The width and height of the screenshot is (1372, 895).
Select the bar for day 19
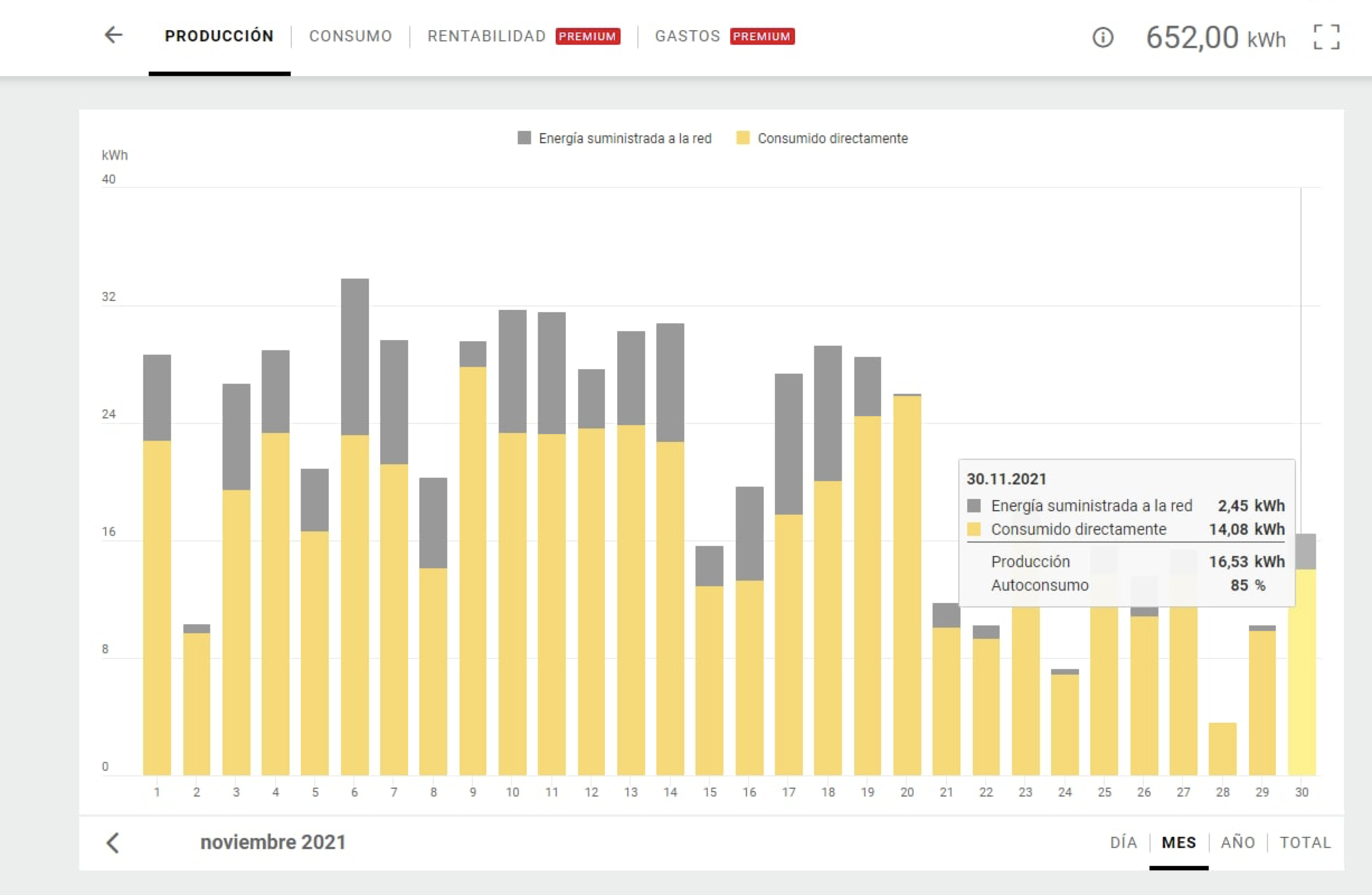click(868, 566)
